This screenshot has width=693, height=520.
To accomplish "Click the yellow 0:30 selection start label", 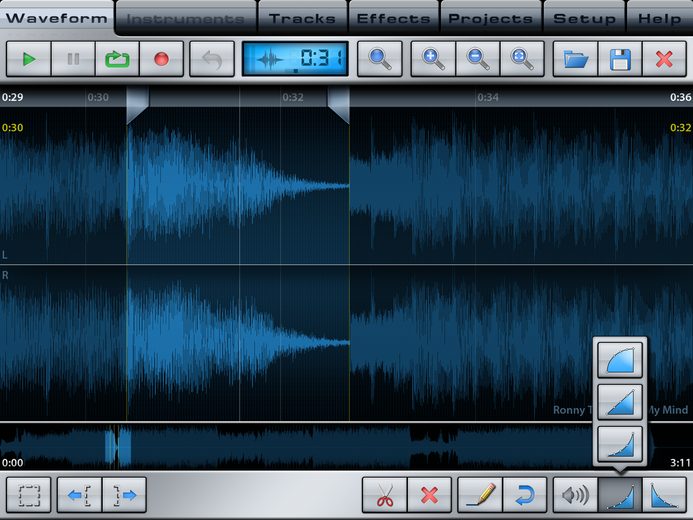I will point(12,128).
